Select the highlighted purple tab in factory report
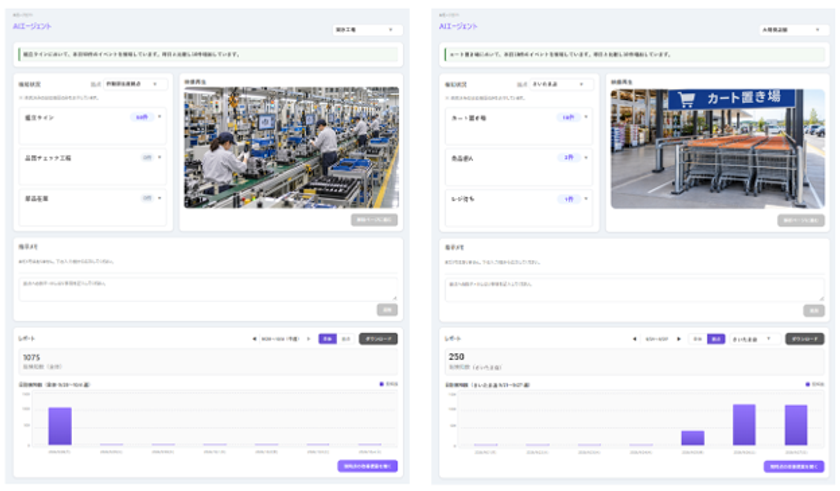The image size is (840, 491). tap(327, 339)
